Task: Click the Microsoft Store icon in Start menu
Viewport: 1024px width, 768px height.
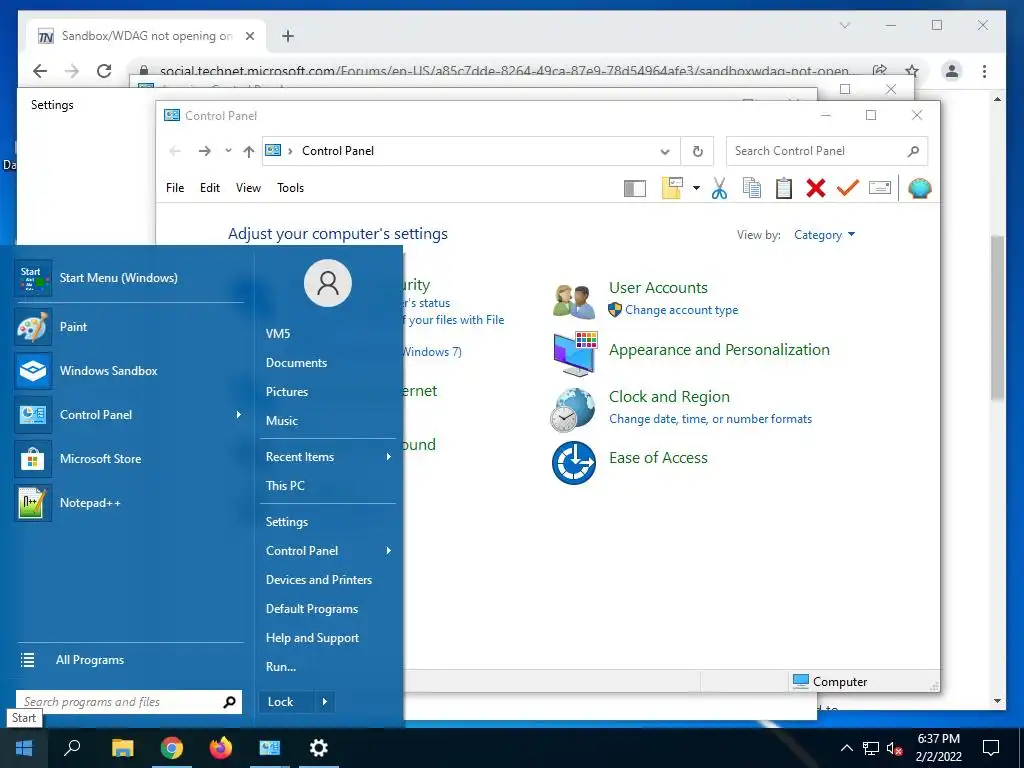Action: click(33, 459)
